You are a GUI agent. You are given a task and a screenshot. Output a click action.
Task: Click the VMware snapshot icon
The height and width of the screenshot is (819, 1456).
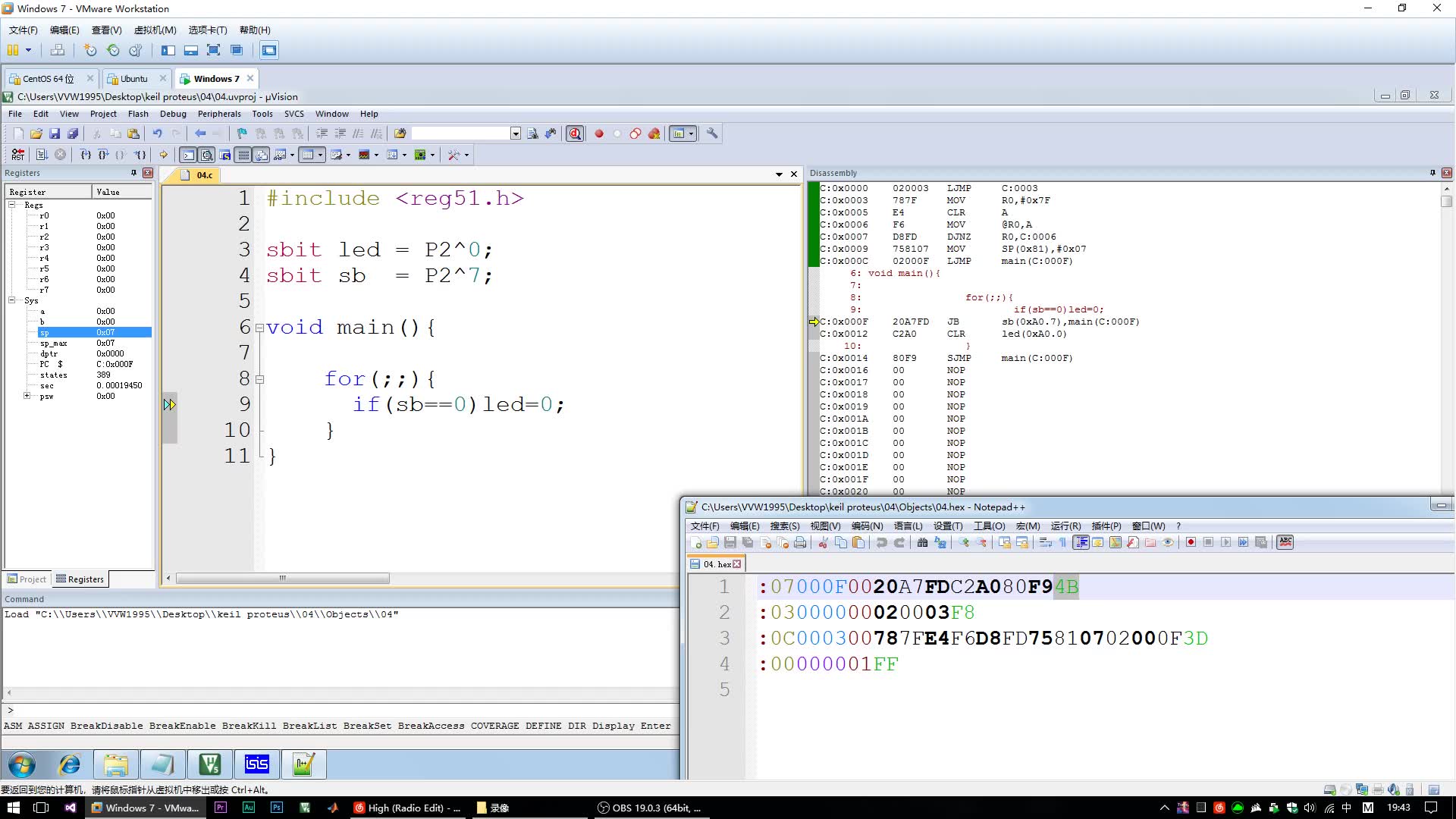tap(90, 50)
